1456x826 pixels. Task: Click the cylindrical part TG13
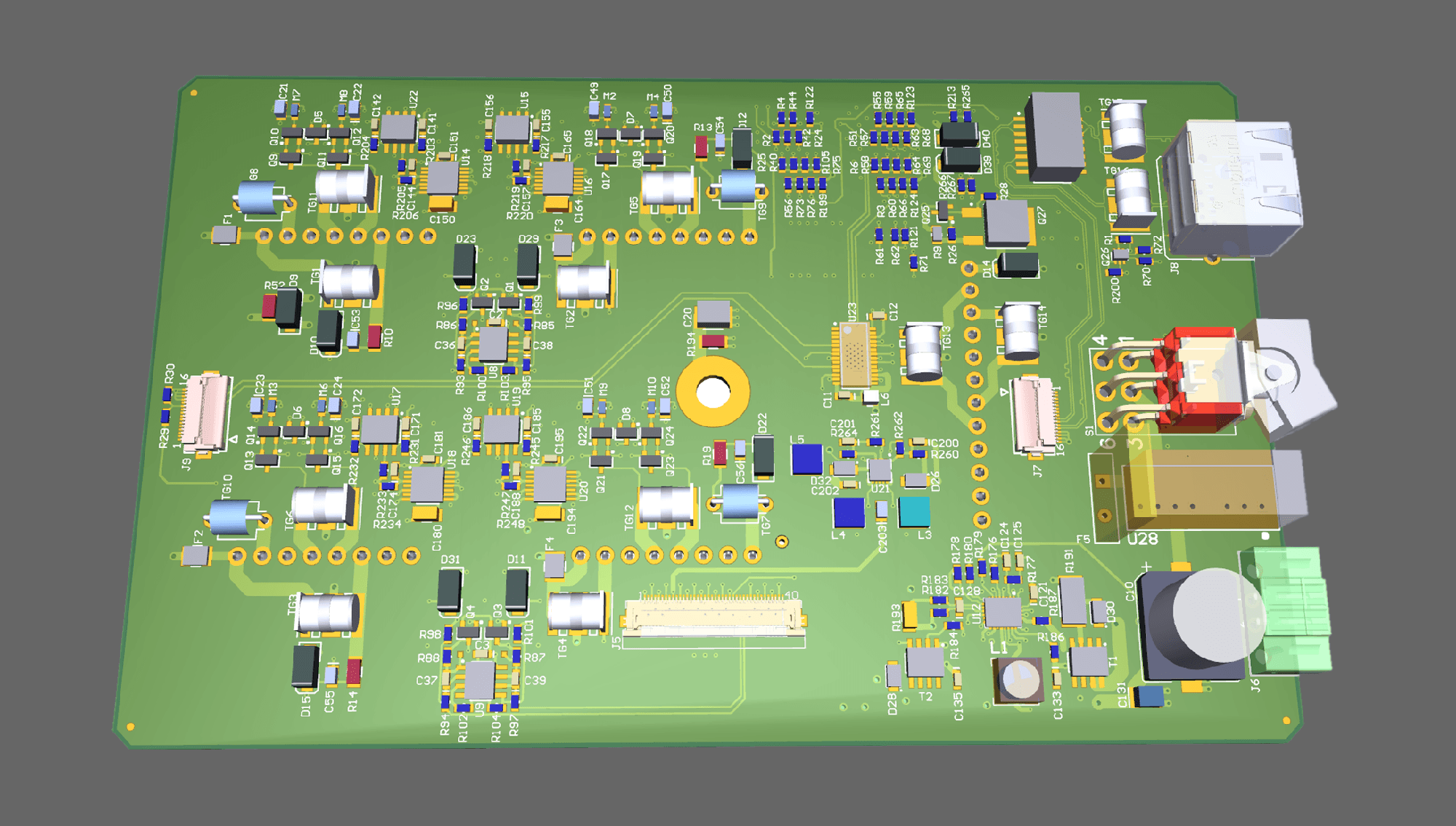[x=924, y=353]
